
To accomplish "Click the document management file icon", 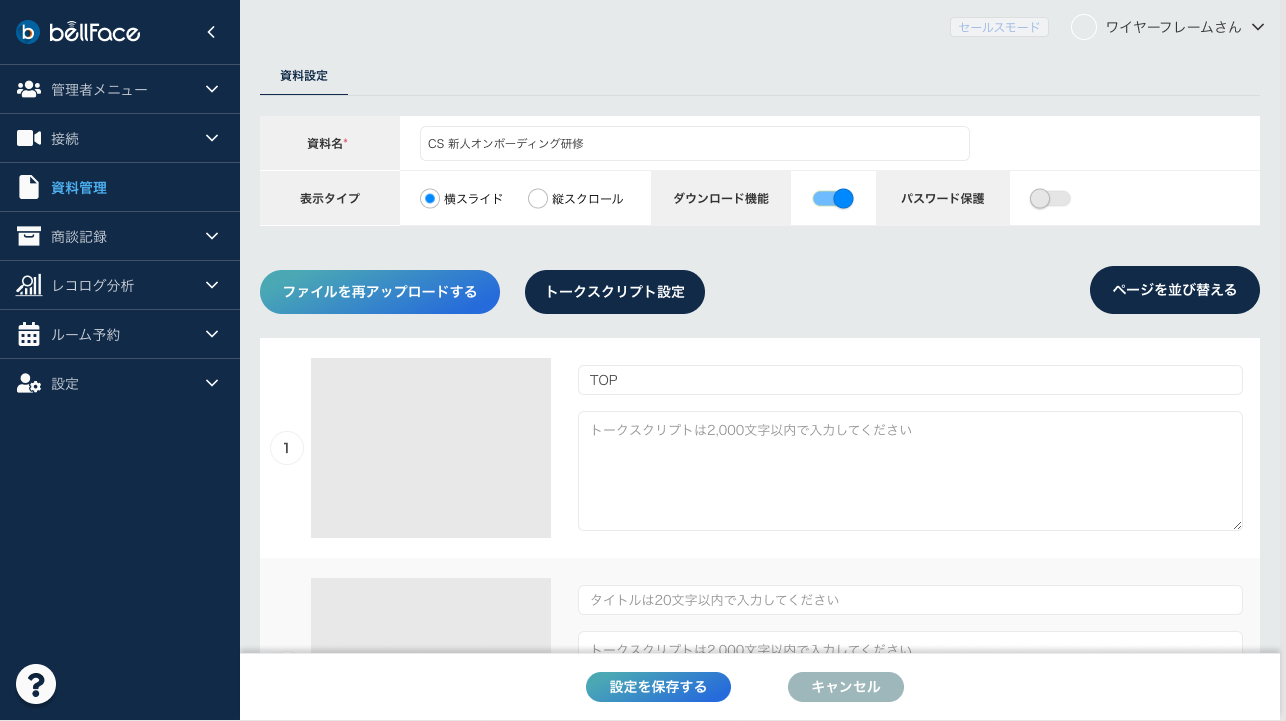I will [29, 187].
